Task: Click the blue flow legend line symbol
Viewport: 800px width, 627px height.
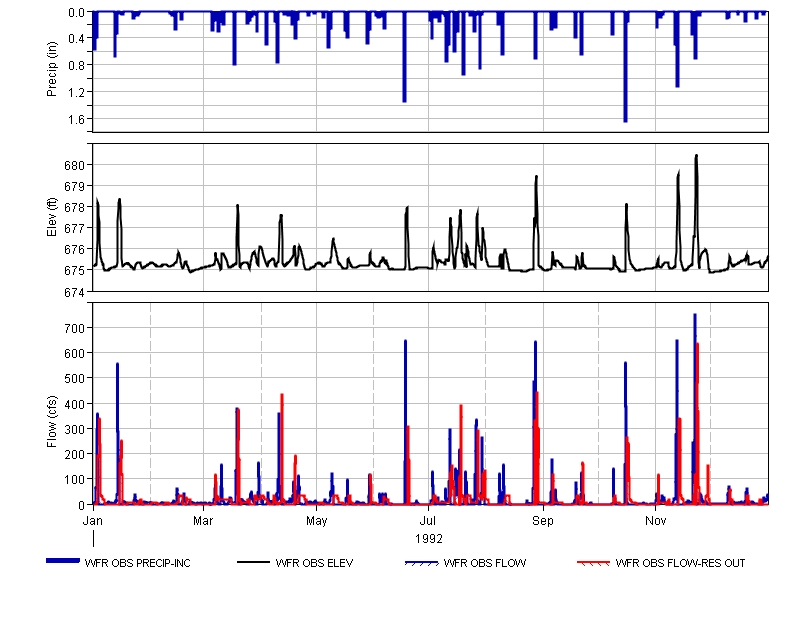Action: click(x=421, y=563)
